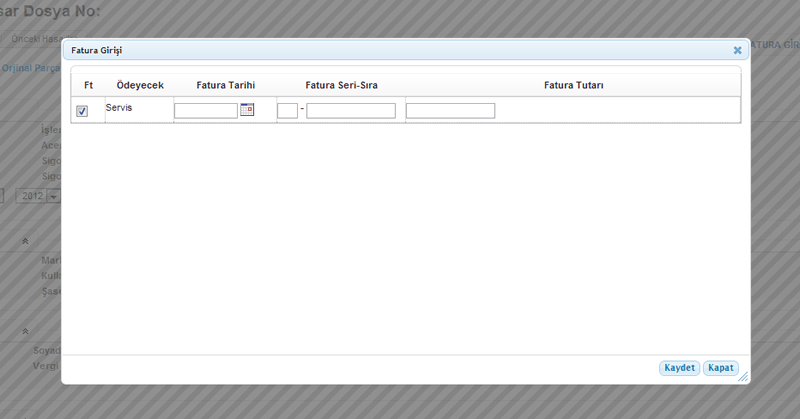The image size is (800, 419).
Task: Click the dialog resize grip corner
Action: [x=743, y=378]
